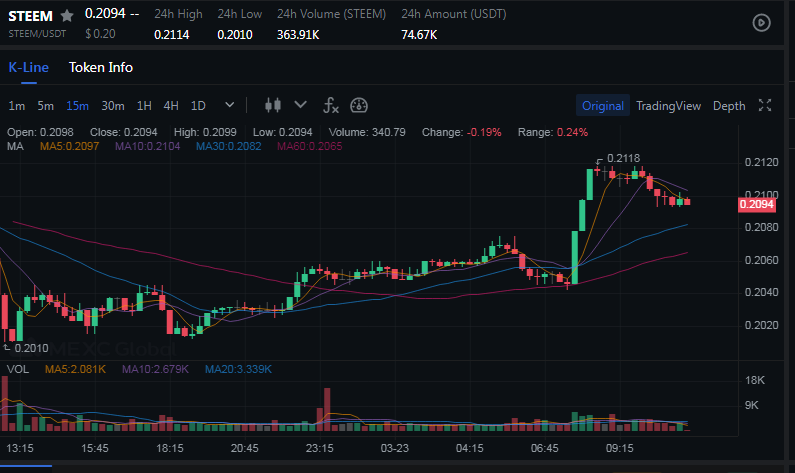Click the 0.2118 high price marker

coord(623,158)
